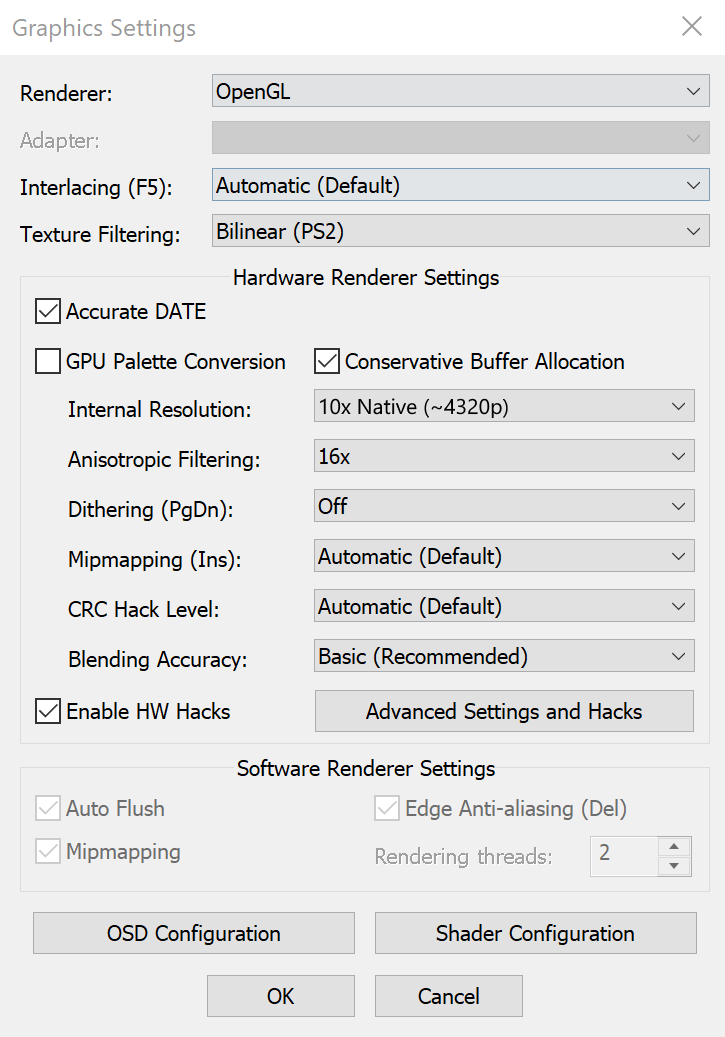This screenshot has width=725, height=1037.
Task: Open the OSD Configuration dialog
Action: pos(193,933)
